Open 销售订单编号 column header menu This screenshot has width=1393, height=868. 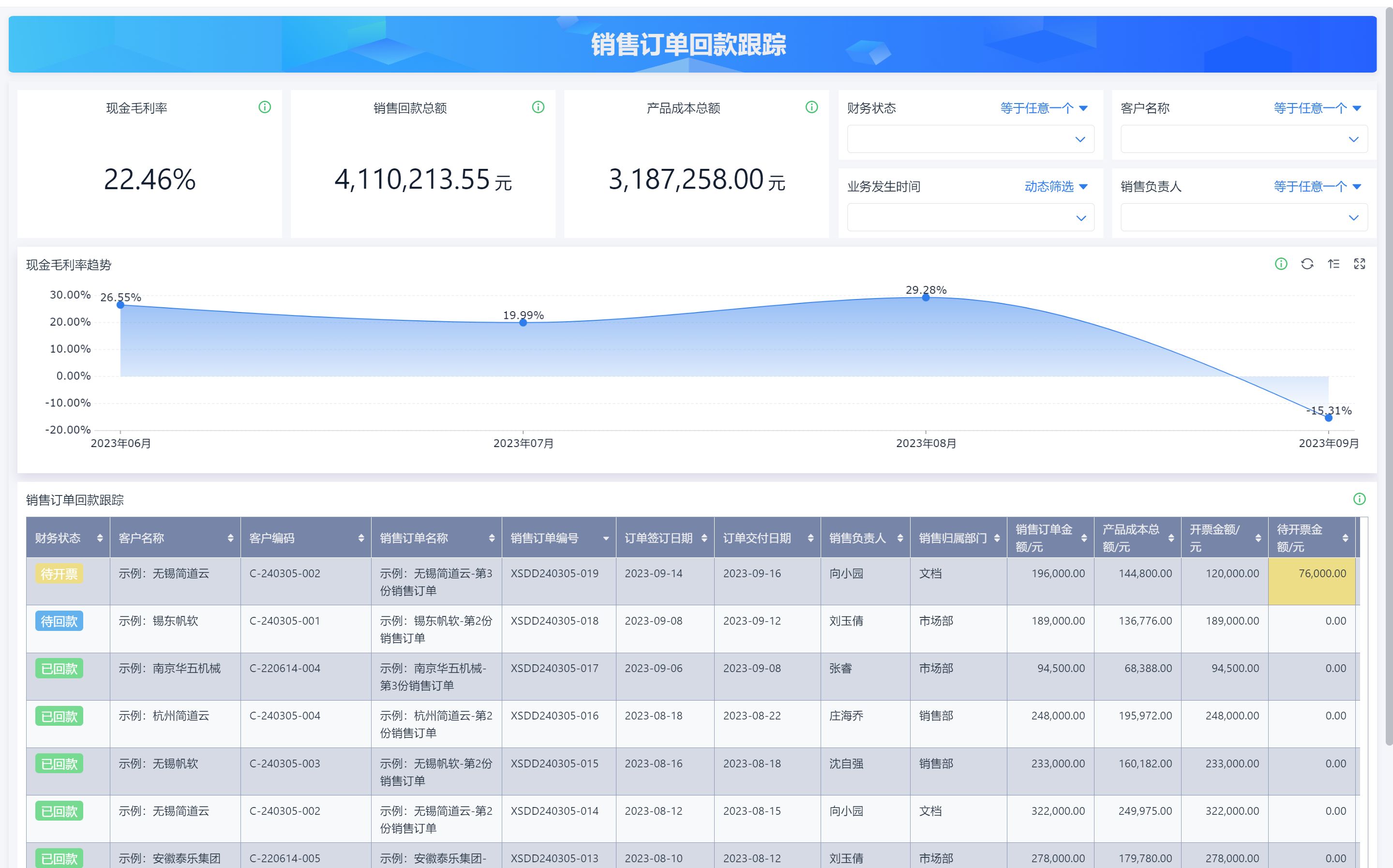tap(605, 539)
